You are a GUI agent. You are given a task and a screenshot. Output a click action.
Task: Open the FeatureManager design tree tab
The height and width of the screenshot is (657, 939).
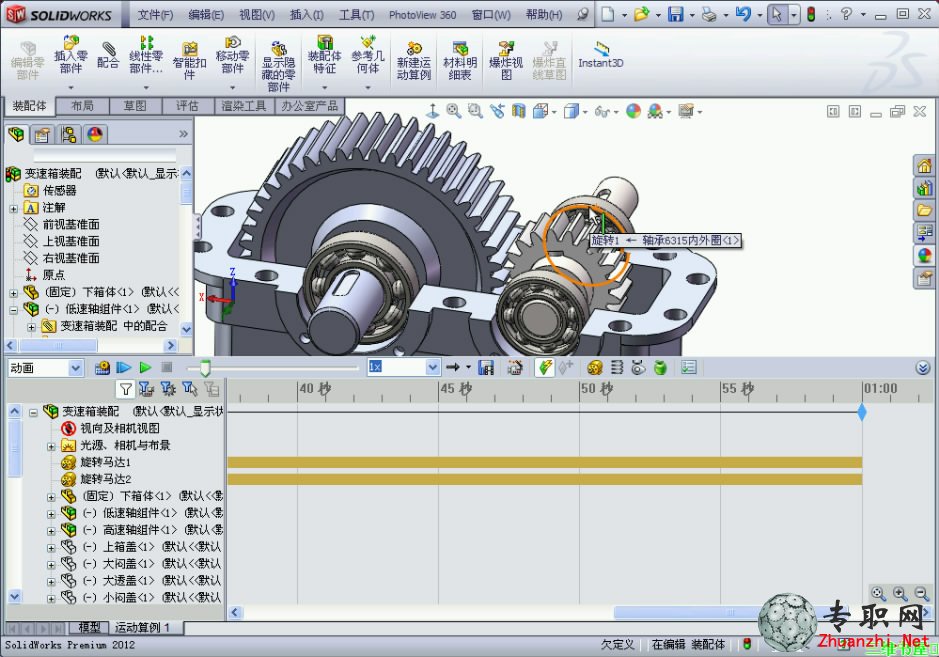16,135
